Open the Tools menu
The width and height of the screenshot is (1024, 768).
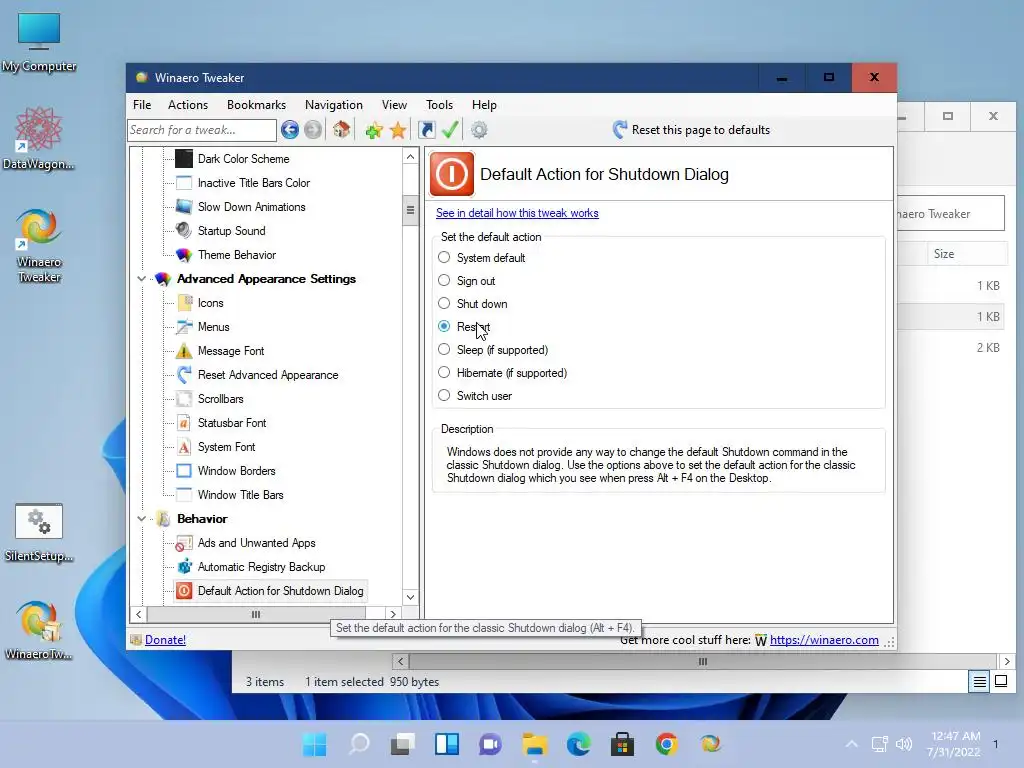click(x=439, y=104)
